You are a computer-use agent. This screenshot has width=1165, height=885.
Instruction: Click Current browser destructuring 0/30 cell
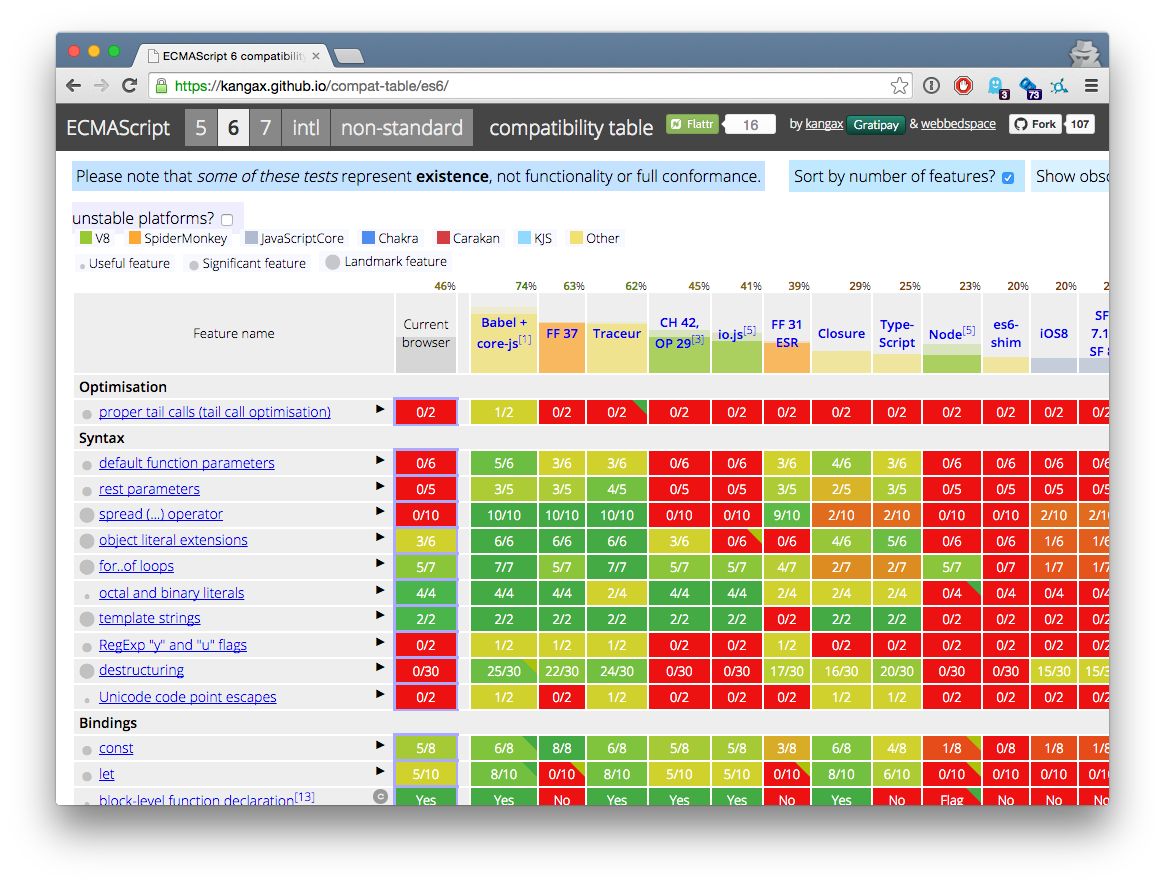426,671
